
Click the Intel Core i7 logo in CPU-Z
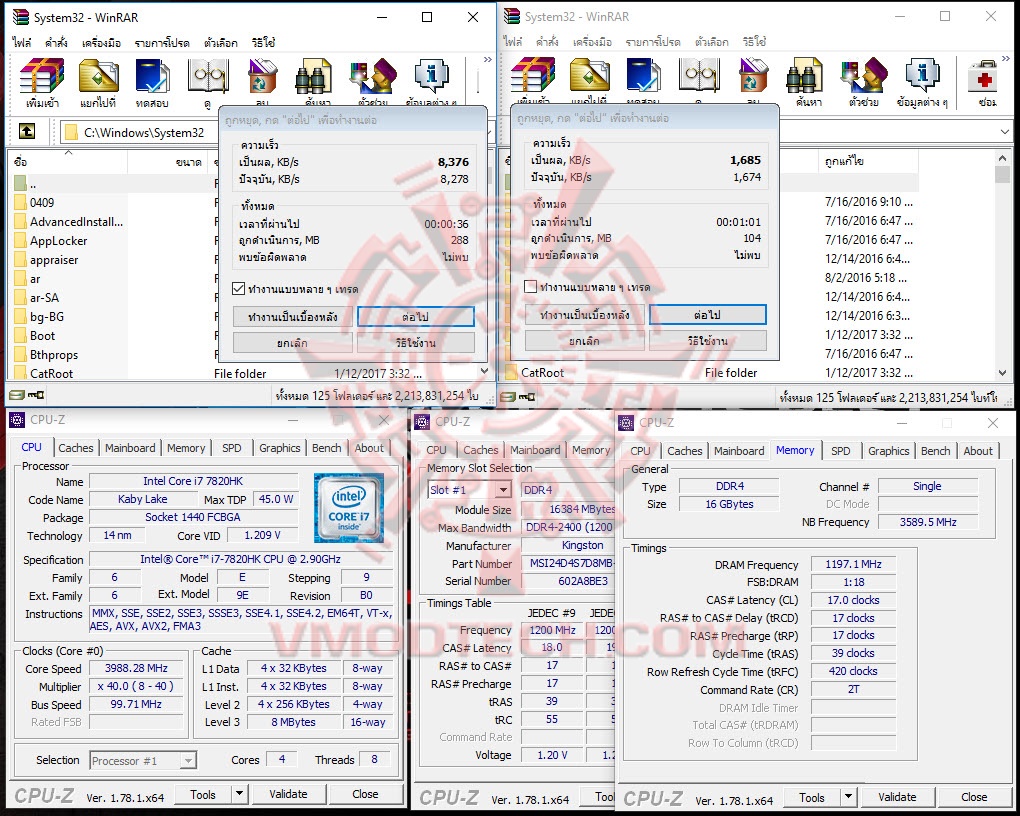point(349,508)
